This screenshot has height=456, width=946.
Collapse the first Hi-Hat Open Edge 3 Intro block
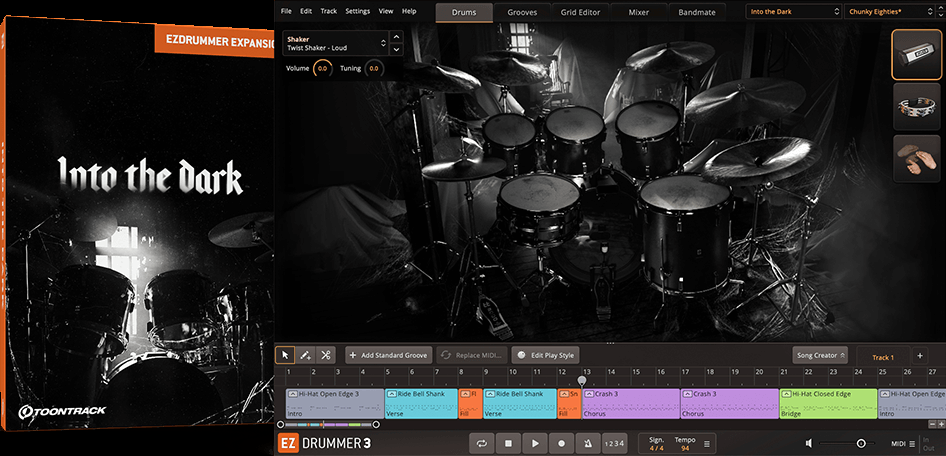[x=293, y=394]
